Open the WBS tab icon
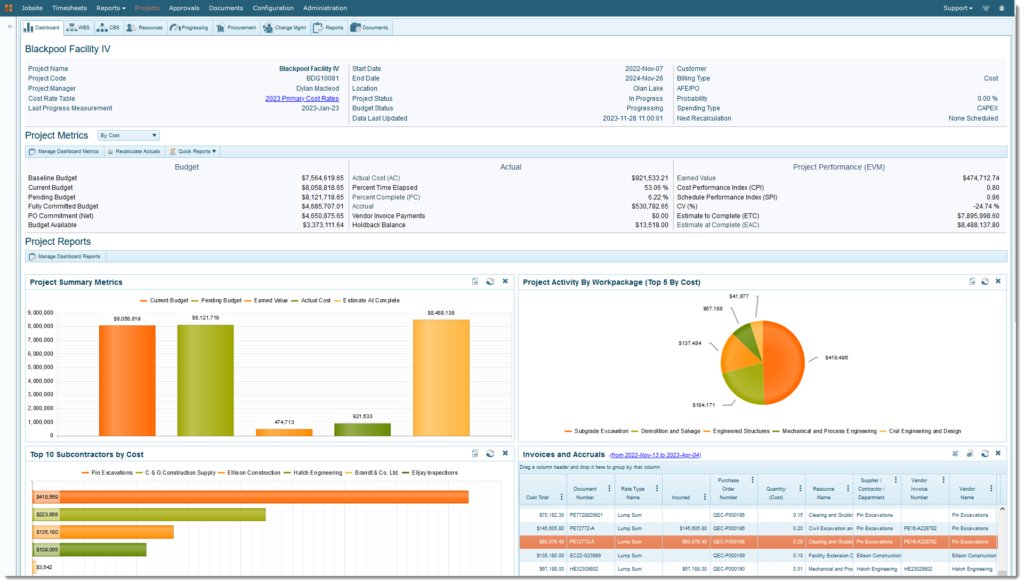The image size is (1024, 584). [72, 27]
